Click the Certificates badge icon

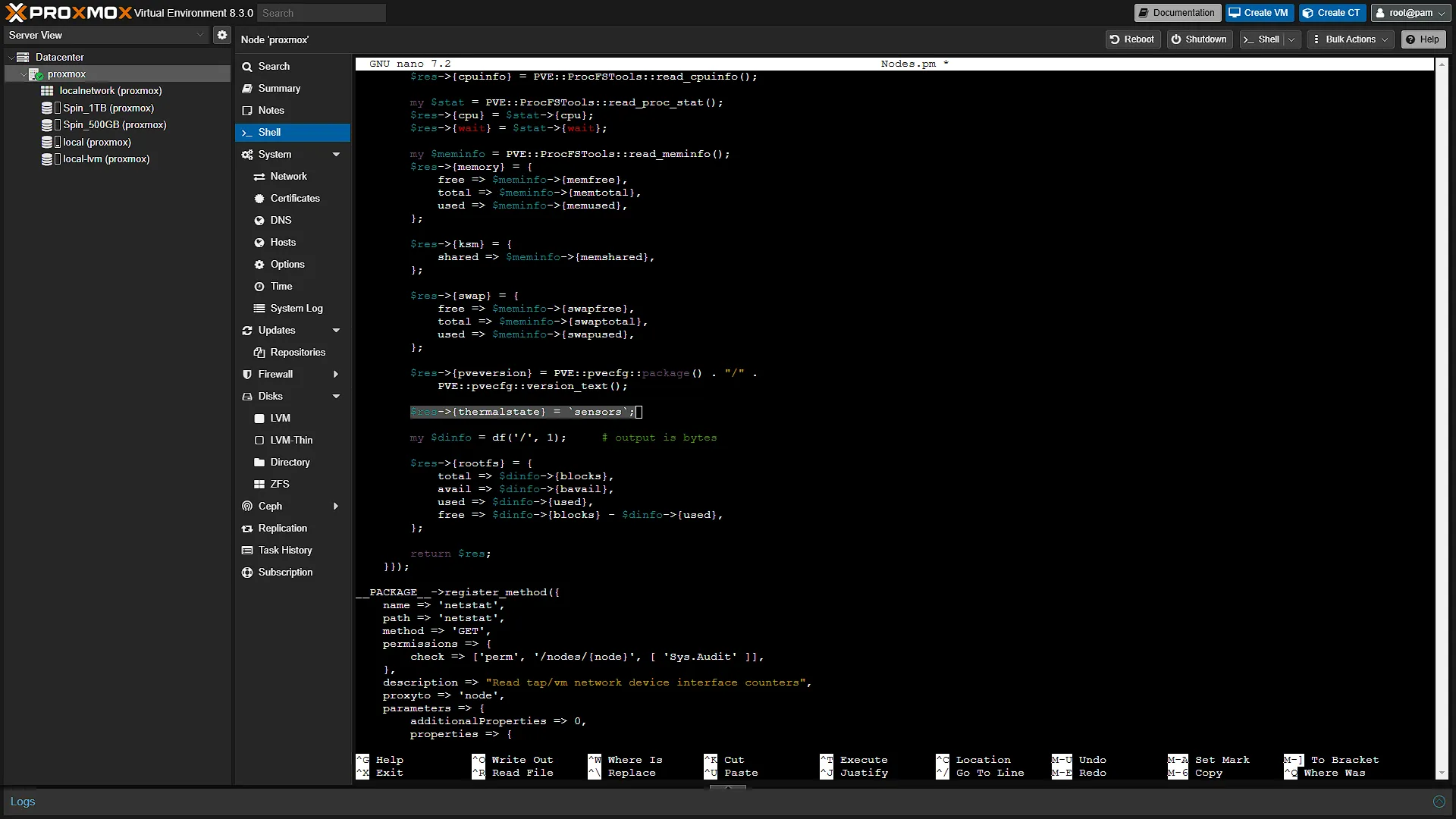tap(259, 199)
